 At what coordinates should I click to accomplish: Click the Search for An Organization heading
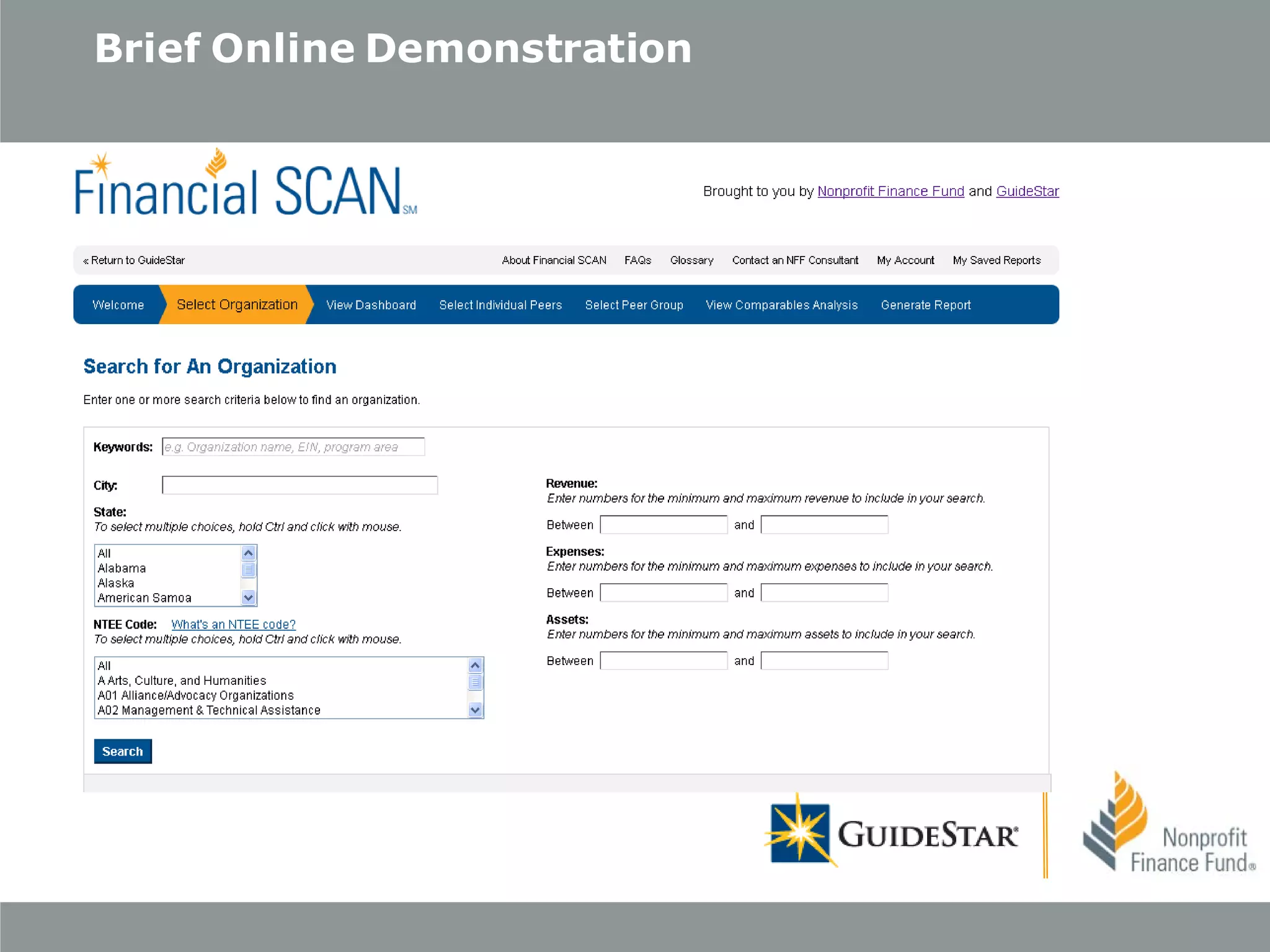pos(210,366)
